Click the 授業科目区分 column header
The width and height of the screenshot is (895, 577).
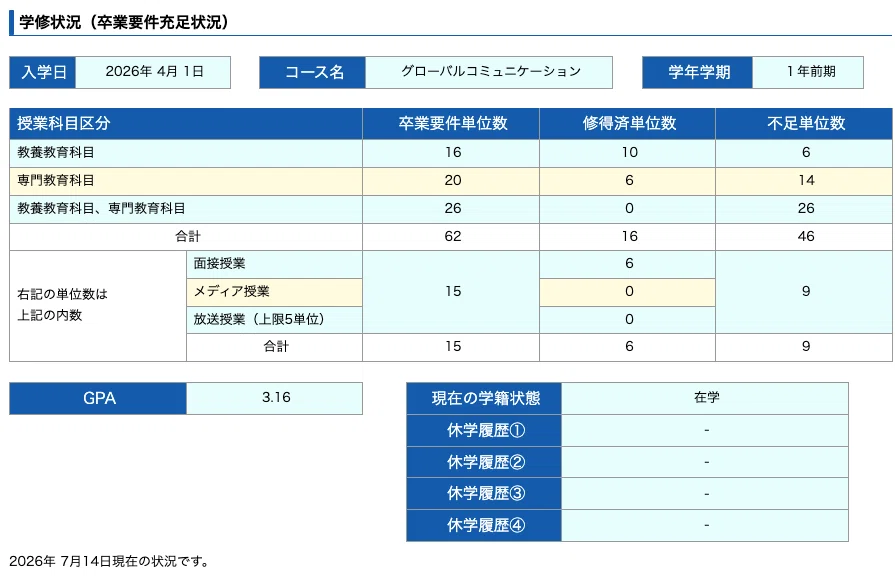tap(186, 124)
